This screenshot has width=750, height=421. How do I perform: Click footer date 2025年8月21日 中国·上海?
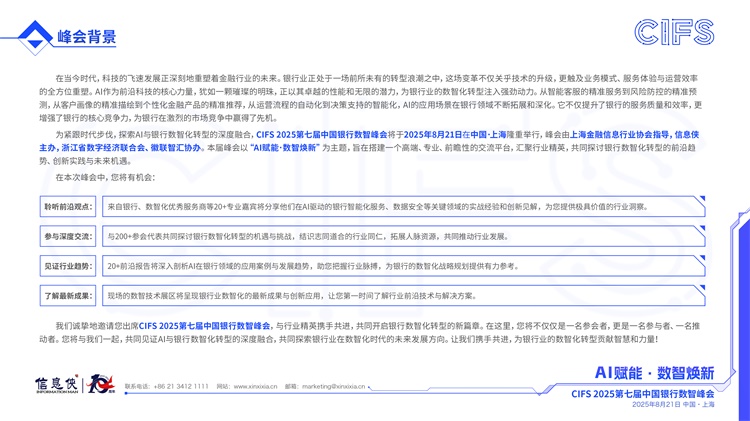point(673,405)
